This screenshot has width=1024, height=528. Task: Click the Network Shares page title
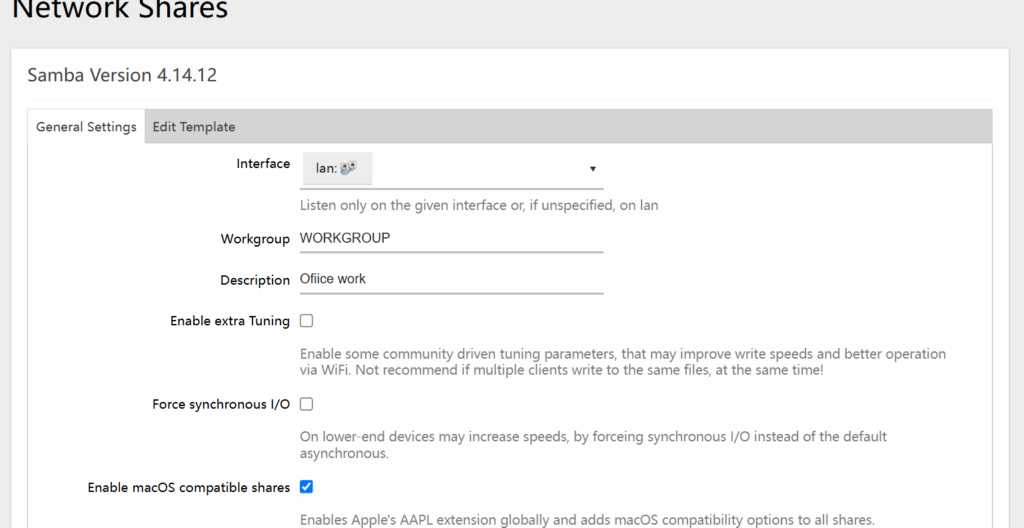[x=120, y=9]
